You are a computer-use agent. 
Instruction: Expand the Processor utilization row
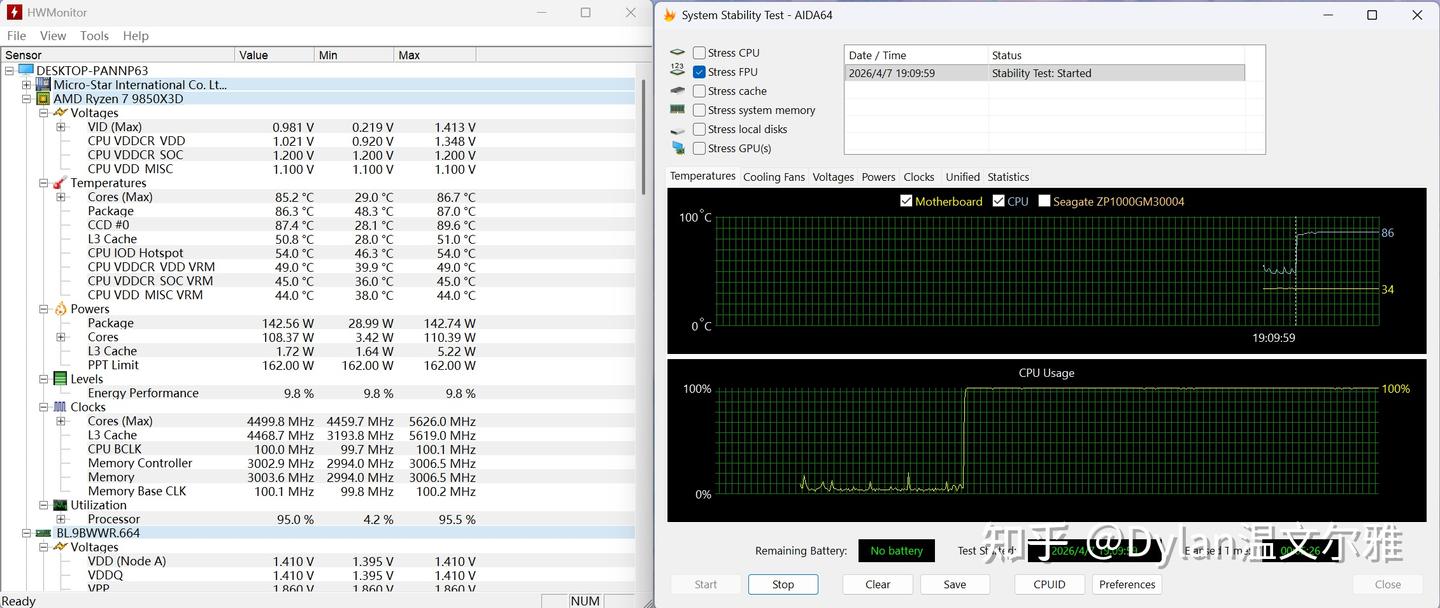pos(61,519)
